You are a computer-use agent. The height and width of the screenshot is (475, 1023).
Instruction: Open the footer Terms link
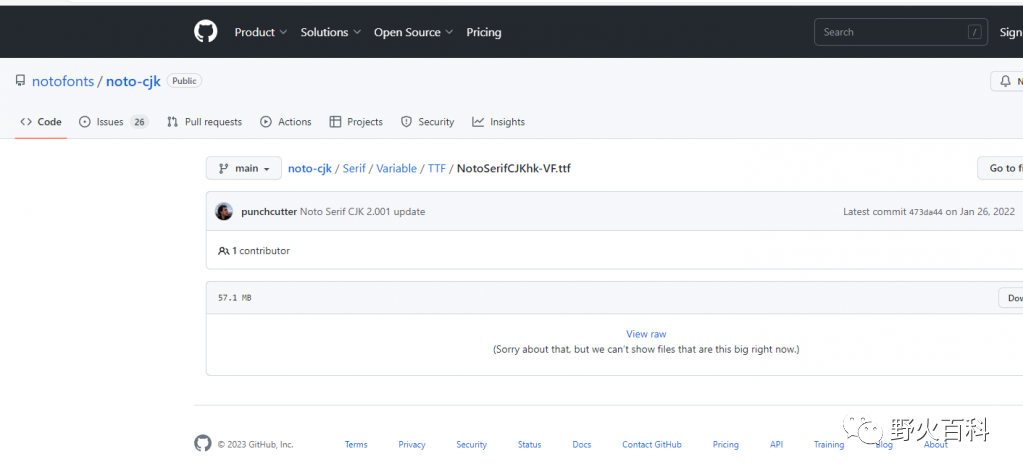[x=356, y=444]
